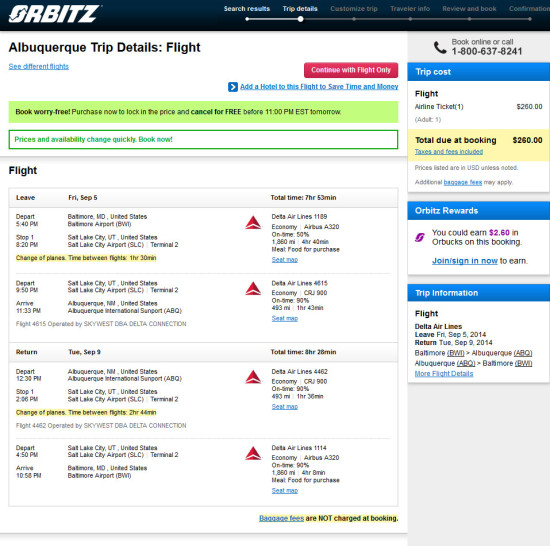Image resolution: width=550 pixels, height=546 pixels.
Task: Open Seat map for Delta flight 1189
Action: coord(284,260)
